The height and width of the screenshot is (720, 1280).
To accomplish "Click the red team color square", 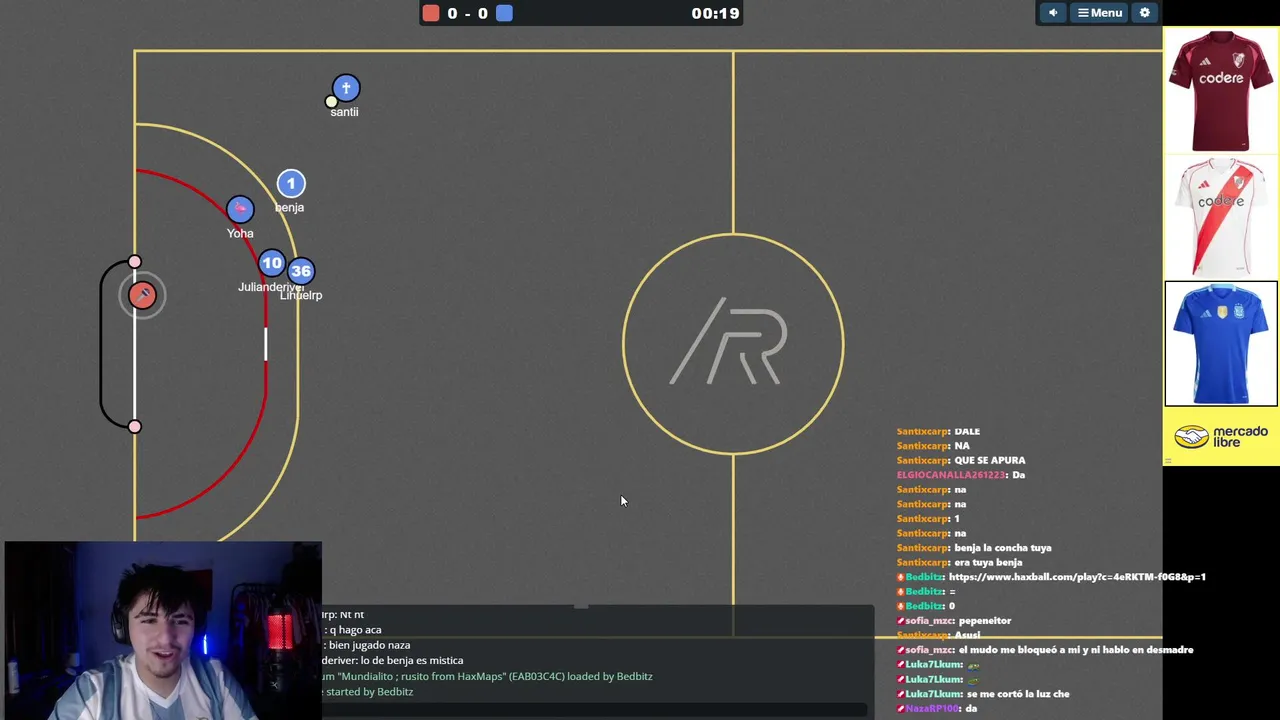I will coord(431,13).
